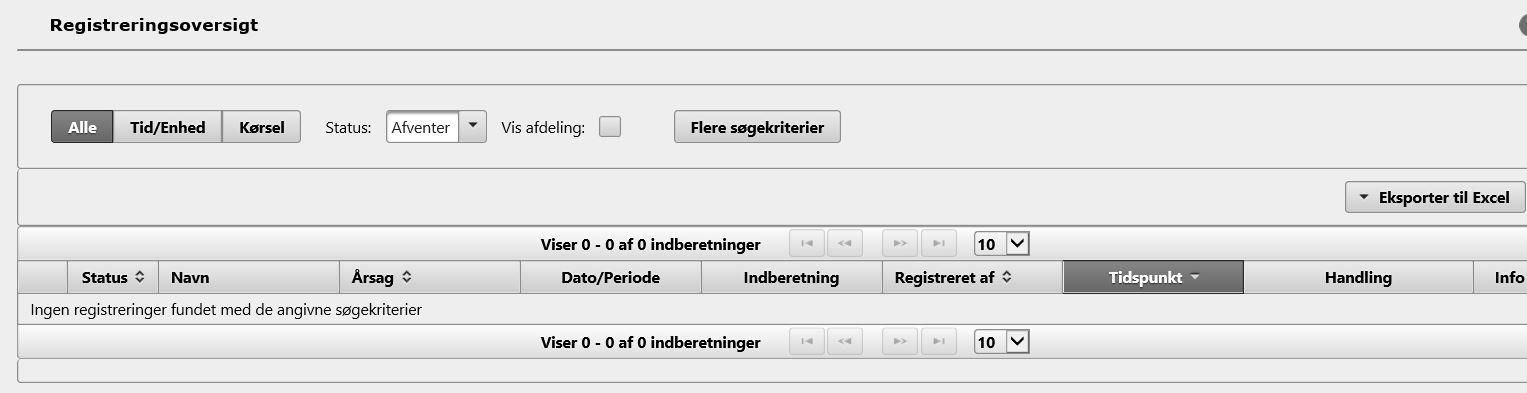Go to previous page in bottom pager

[845, 342]
